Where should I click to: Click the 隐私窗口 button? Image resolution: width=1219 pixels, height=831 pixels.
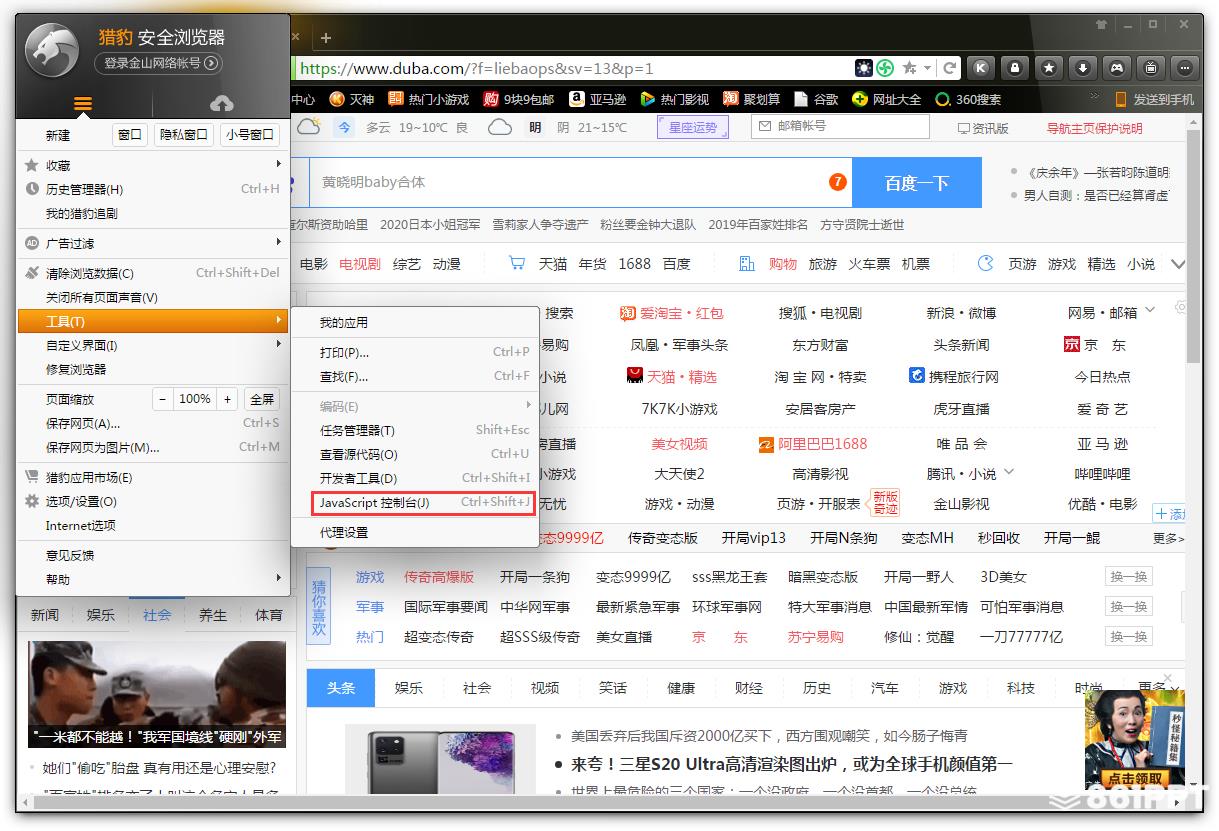(184, 135)
